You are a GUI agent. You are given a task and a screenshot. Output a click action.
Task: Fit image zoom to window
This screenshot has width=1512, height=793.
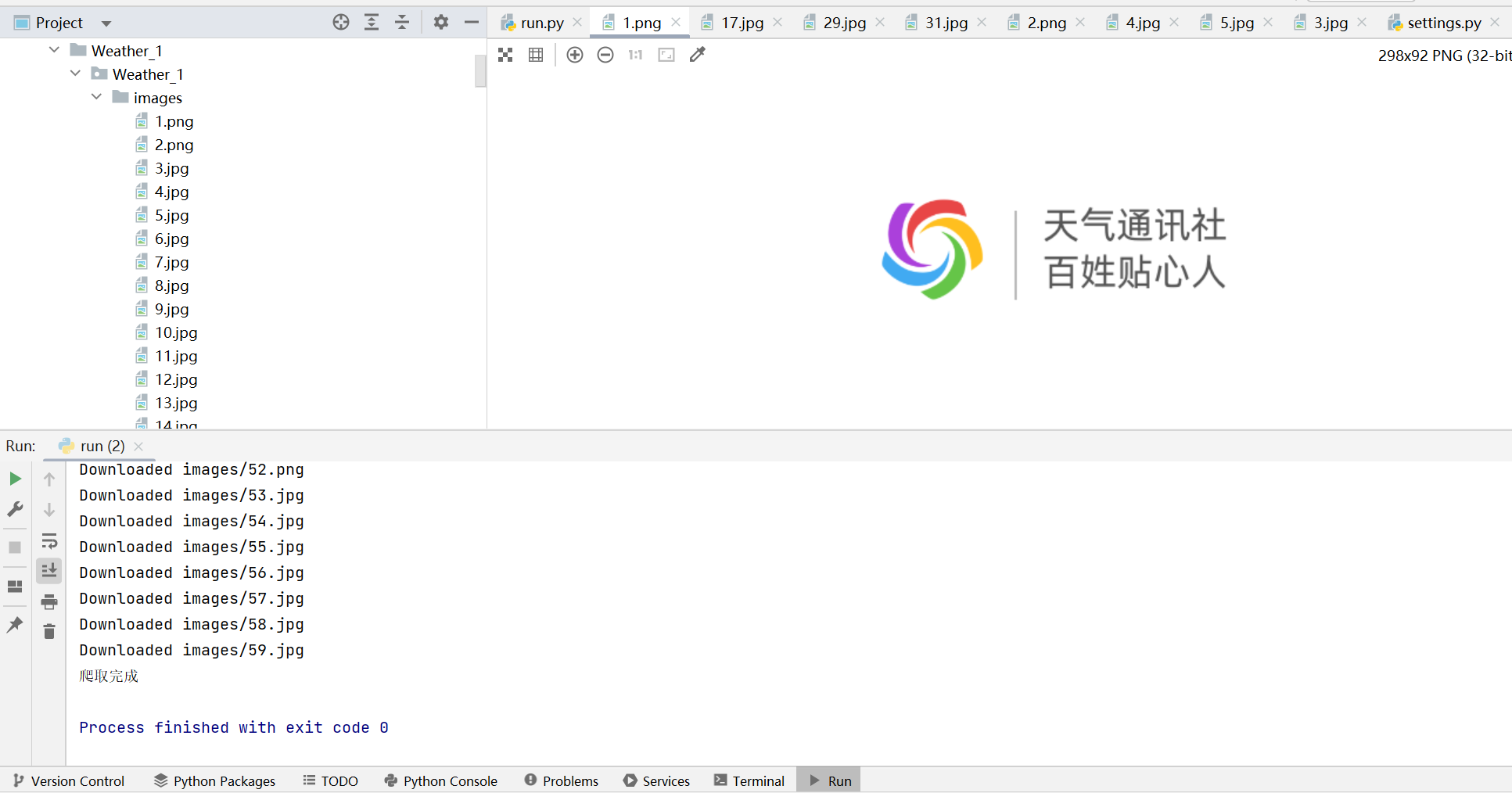(666, 55)
